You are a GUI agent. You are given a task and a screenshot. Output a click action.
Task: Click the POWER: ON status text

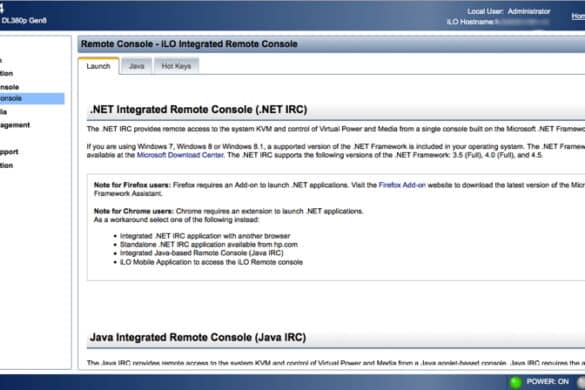tap(547, 381)
